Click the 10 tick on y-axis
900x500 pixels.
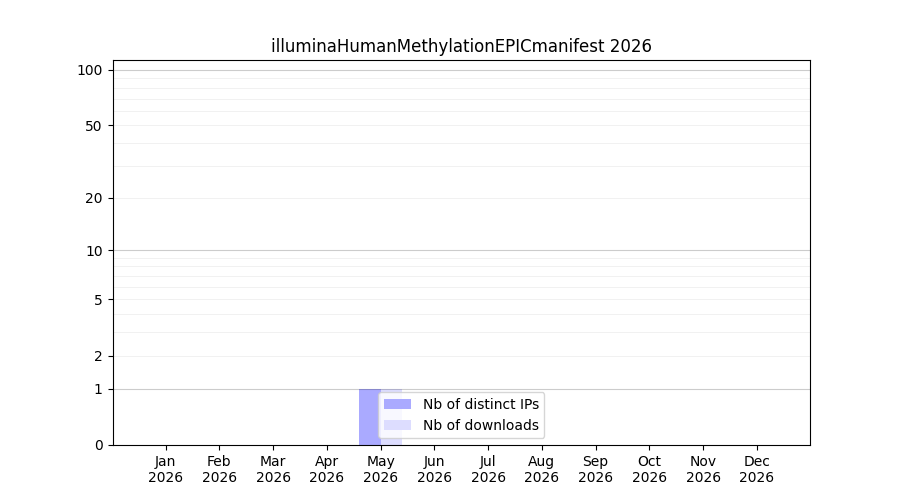(94, 251)
